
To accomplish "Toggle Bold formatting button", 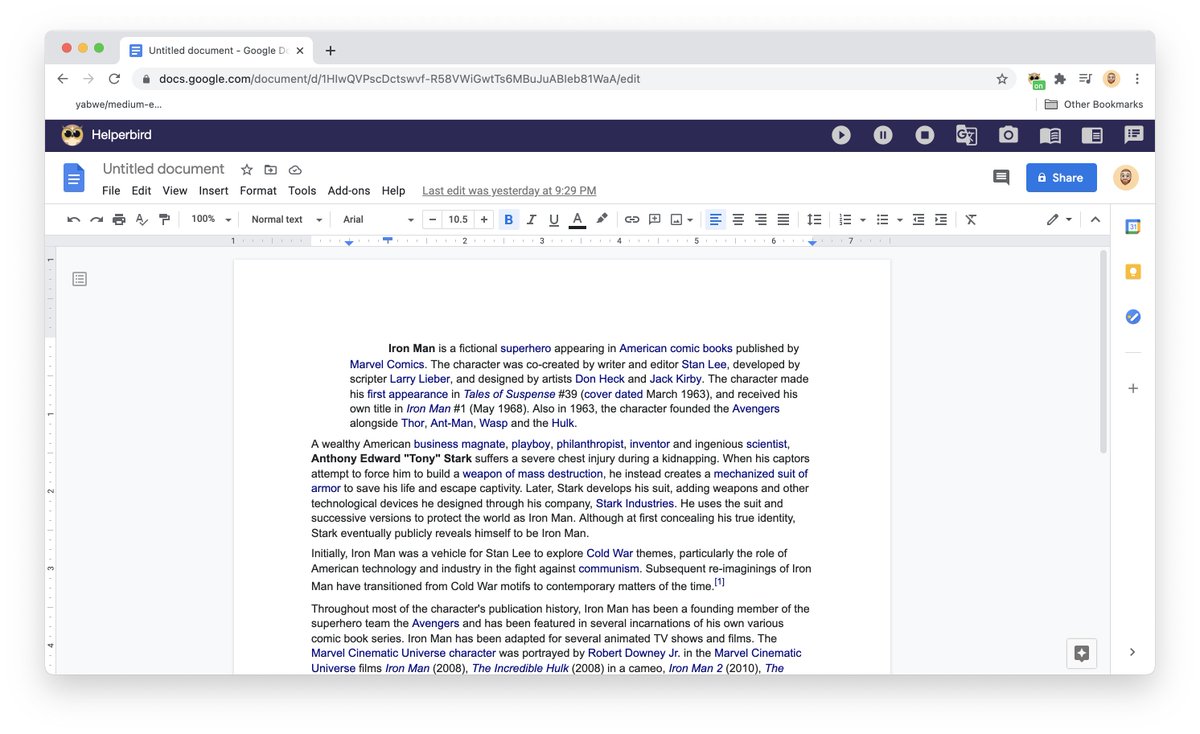I will (508, 220).
